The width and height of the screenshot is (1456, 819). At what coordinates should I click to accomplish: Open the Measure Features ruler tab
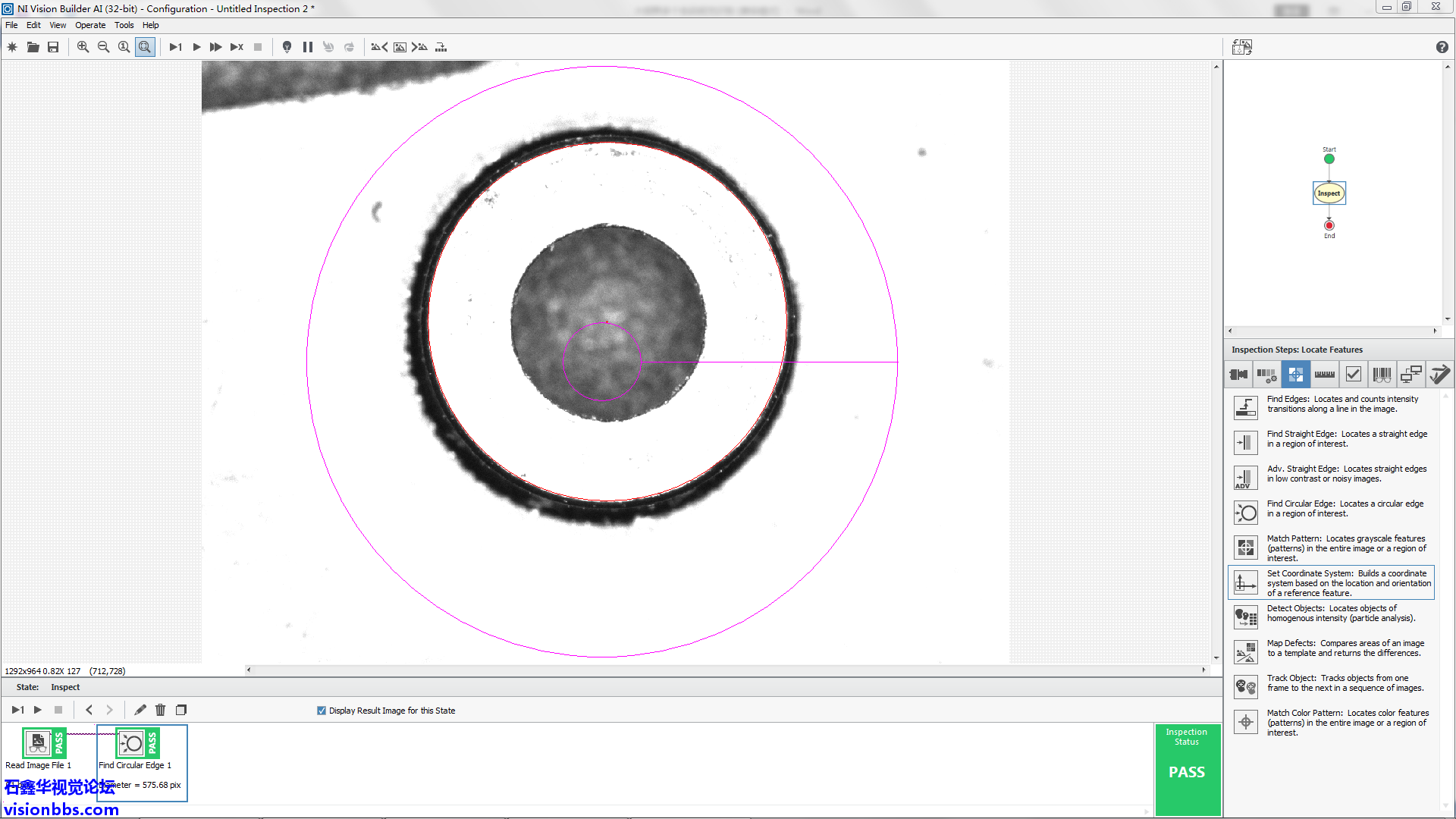1324,374
